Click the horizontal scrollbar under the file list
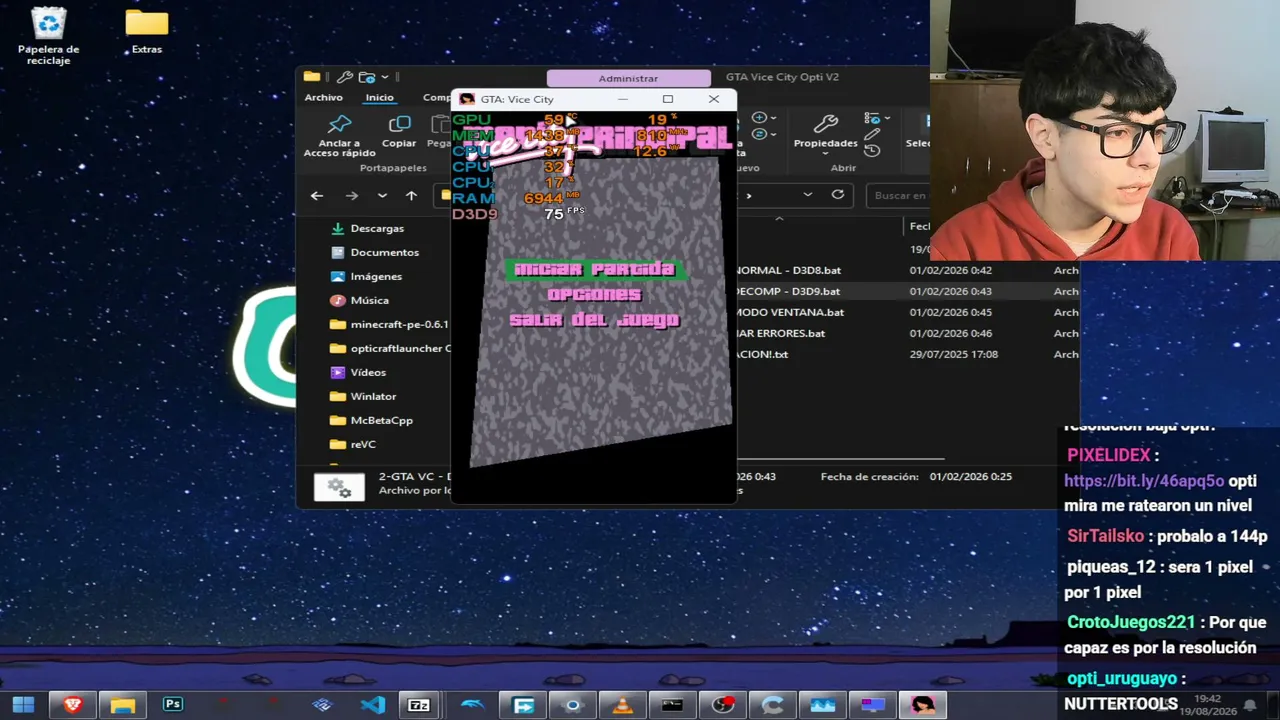The height and width of the screenshot is (720, 1280). [x=840, y=459]
